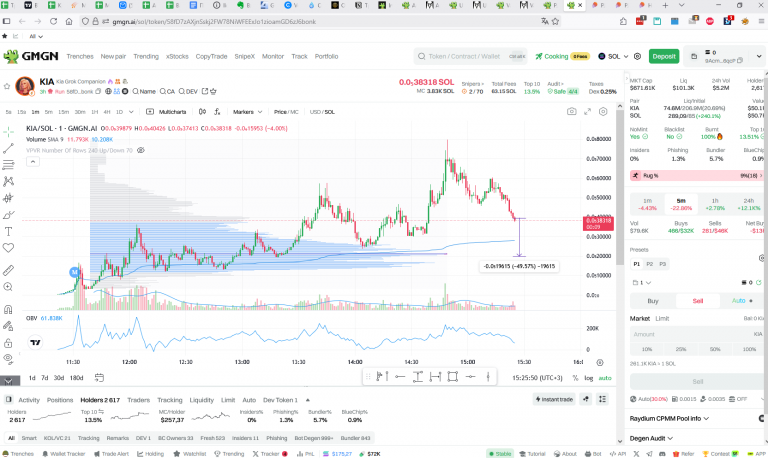Viewport: 768px width, 458px height.
Task: Collapse the bottom panel arrow after Dev Token
Action: (308, 400)
